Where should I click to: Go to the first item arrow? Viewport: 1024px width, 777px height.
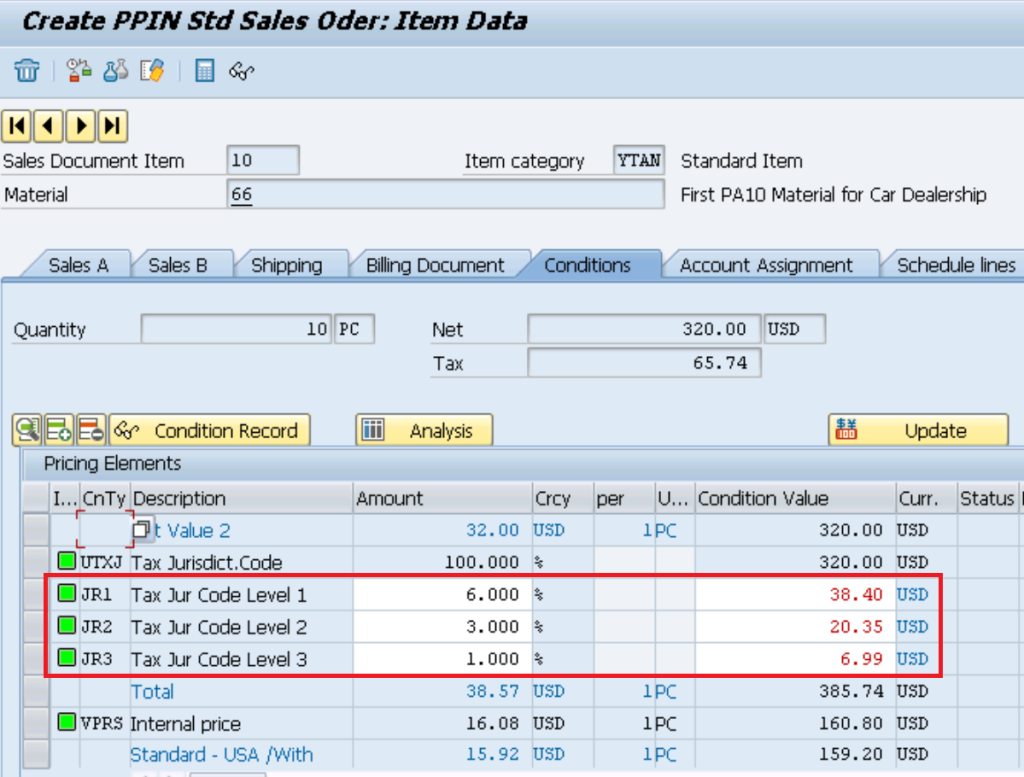click(17, 125)
